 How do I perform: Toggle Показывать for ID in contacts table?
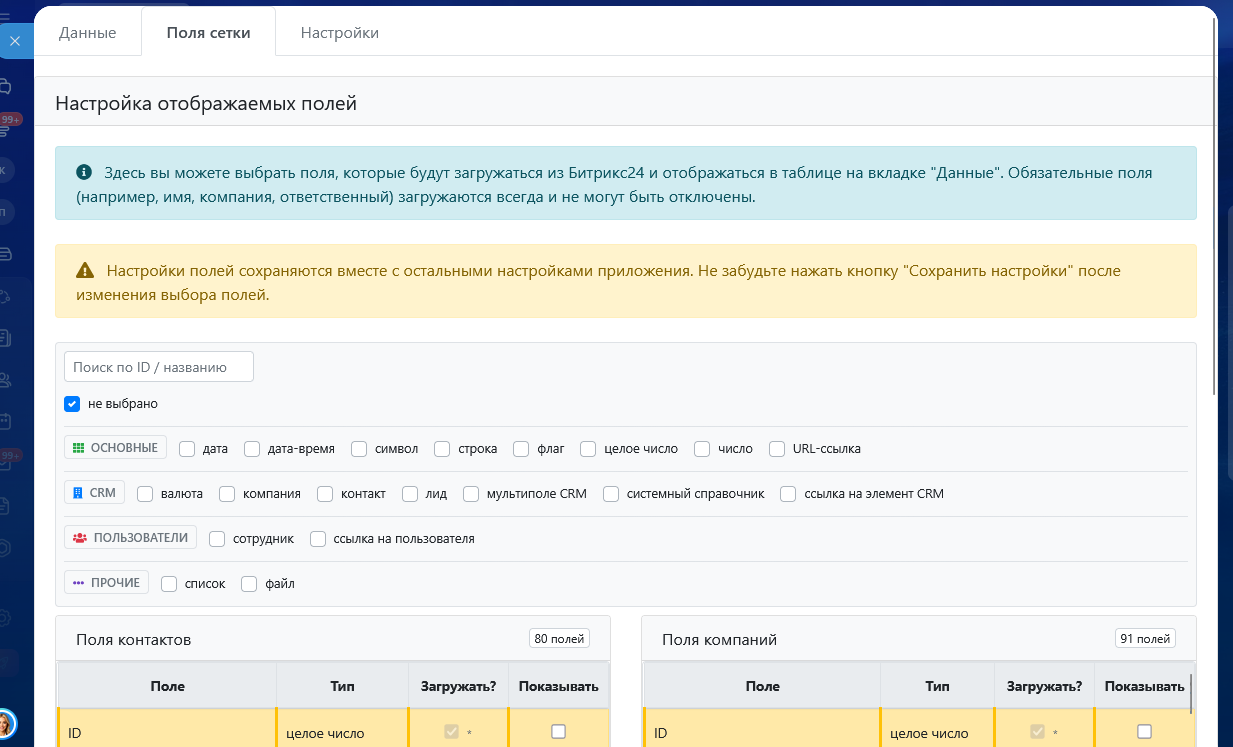click(x=559, y=732)
